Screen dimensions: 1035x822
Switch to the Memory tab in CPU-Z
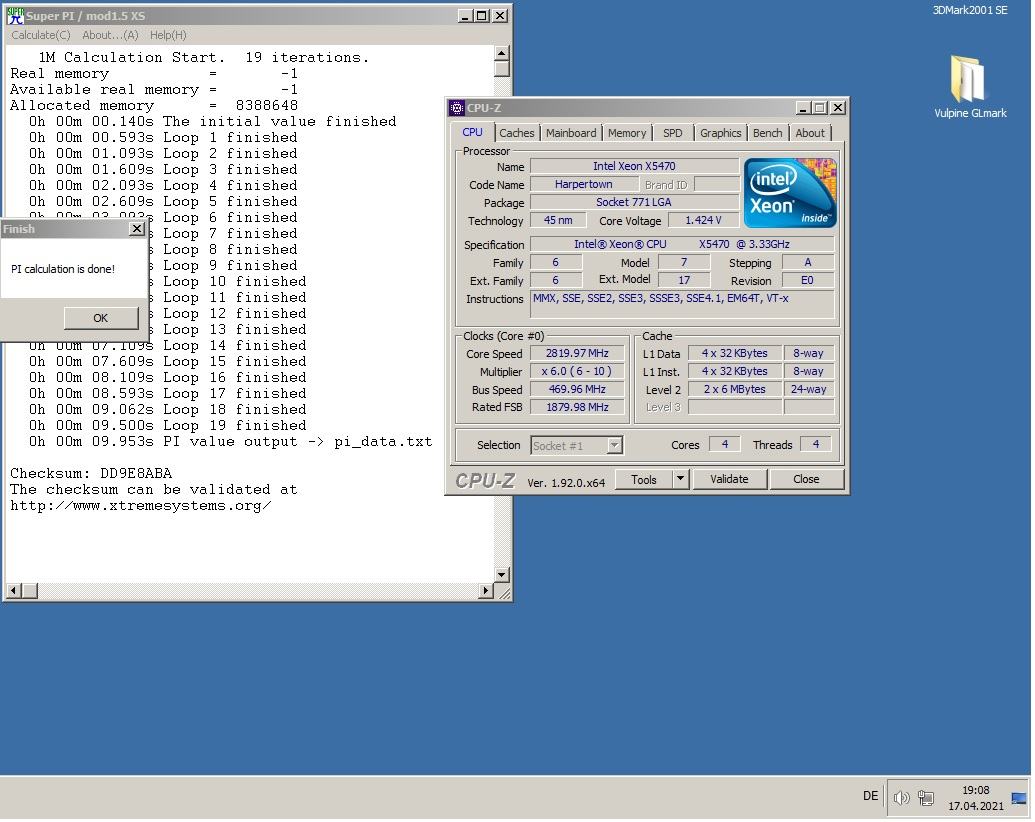pyautogui.click(x=626, y=133)
